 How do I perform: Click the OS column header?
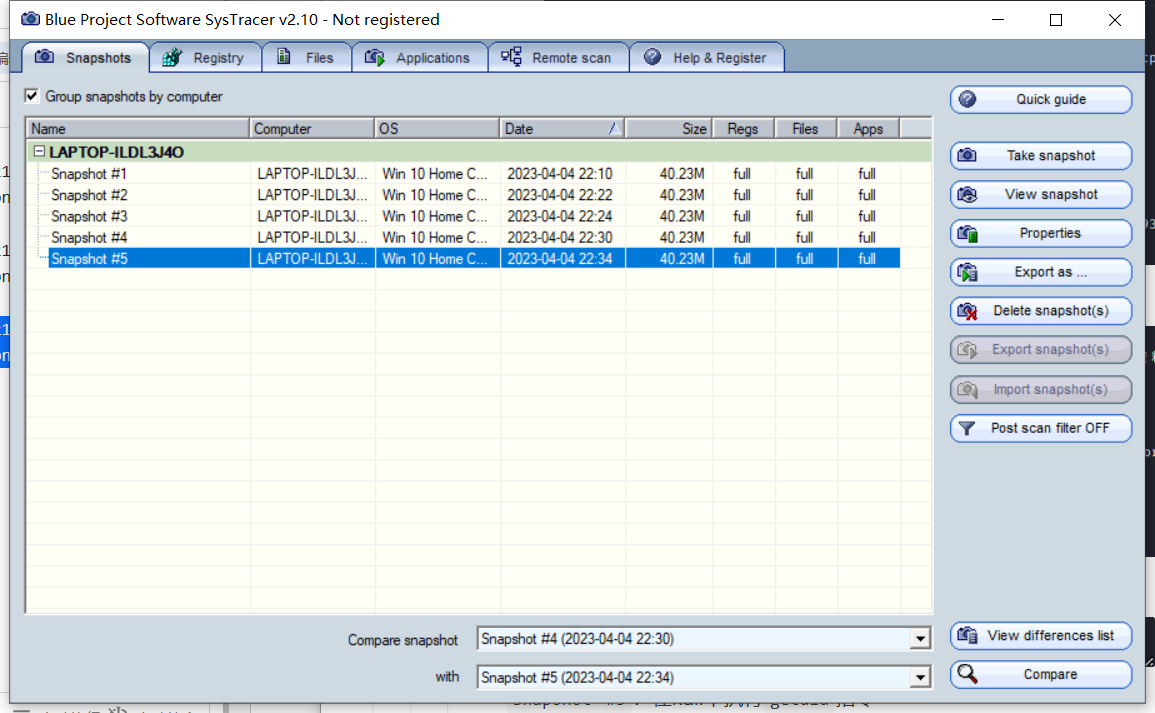(x=437, y=128)
